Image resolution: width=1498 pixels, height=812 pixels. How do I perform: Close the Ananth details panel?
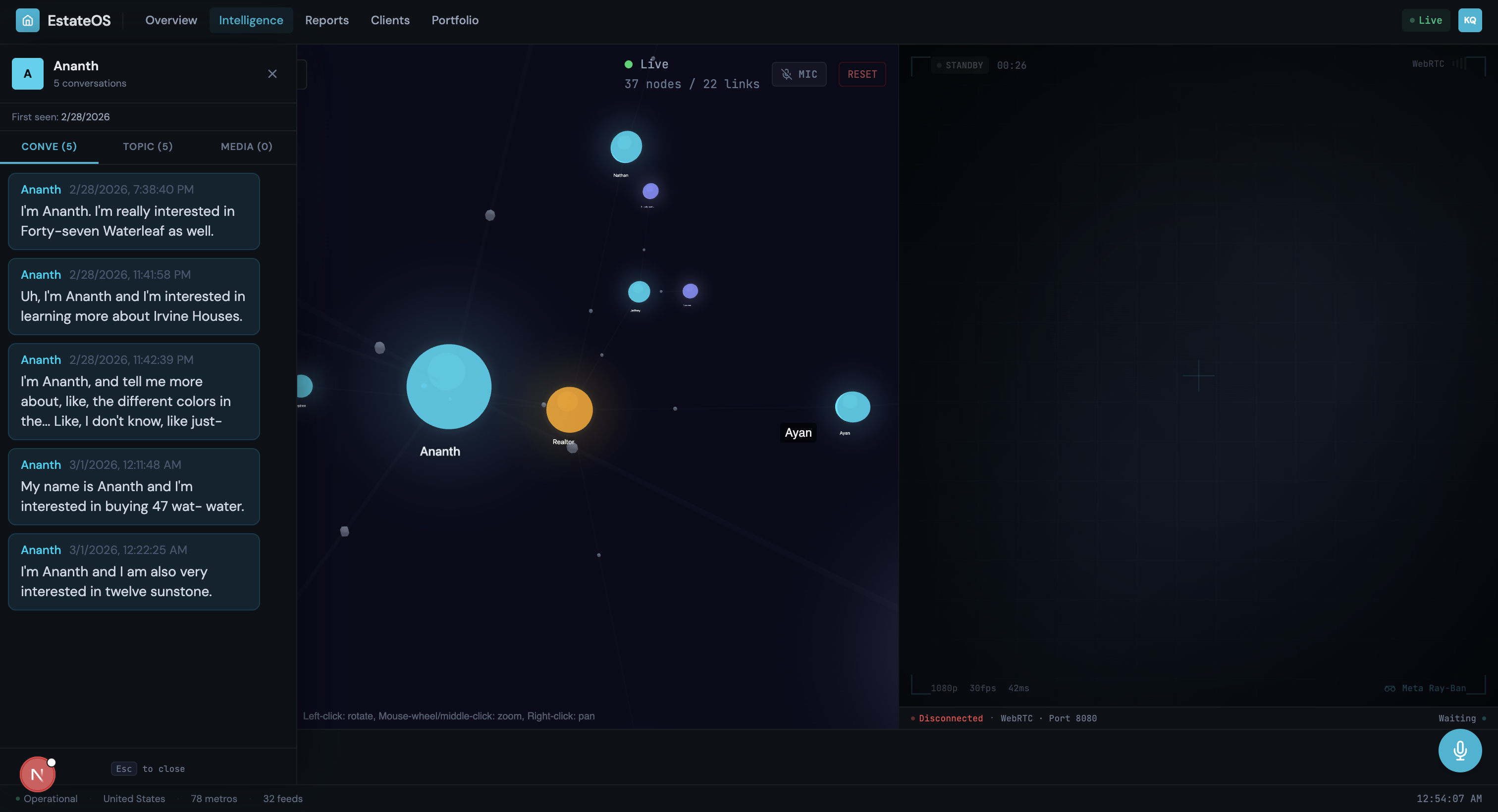tap(272, 74)
